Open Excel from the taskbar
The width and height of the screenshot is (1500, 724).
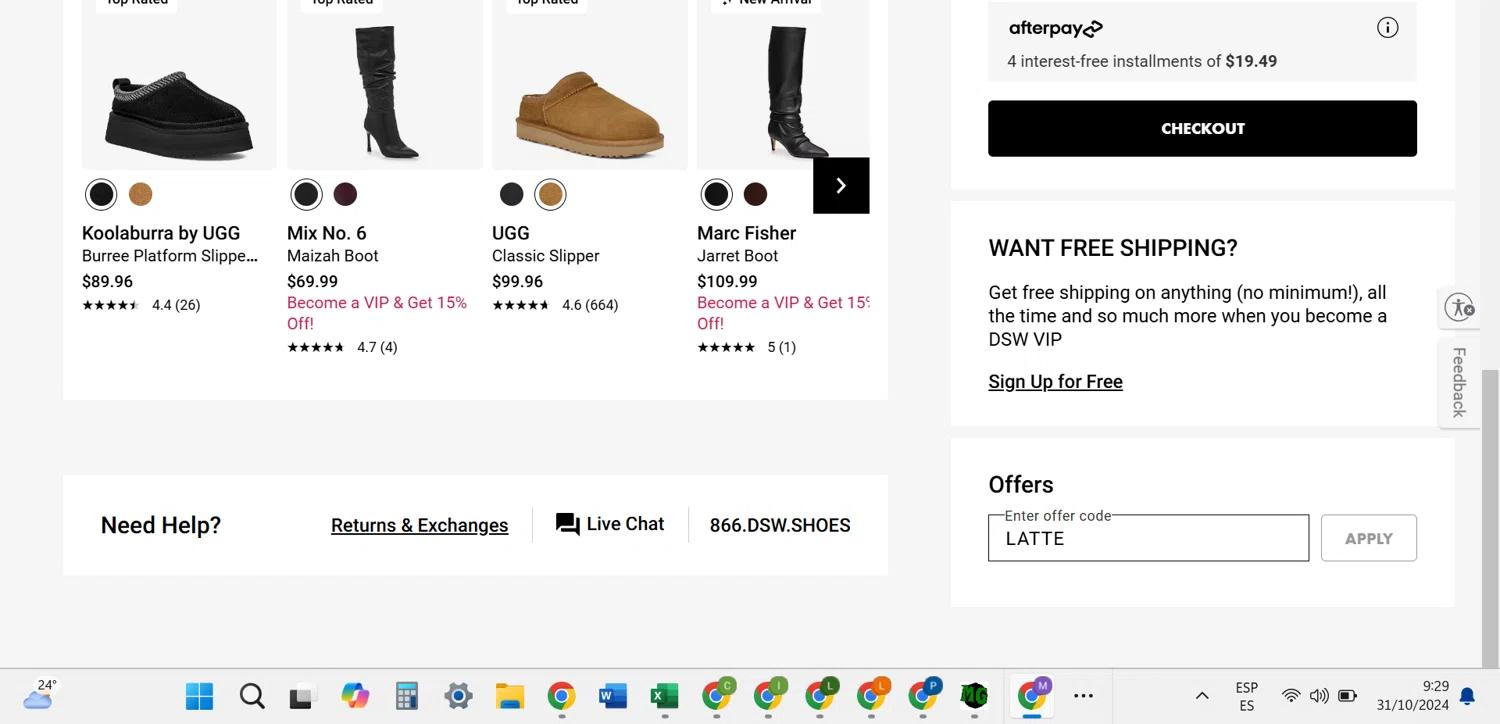664,696
